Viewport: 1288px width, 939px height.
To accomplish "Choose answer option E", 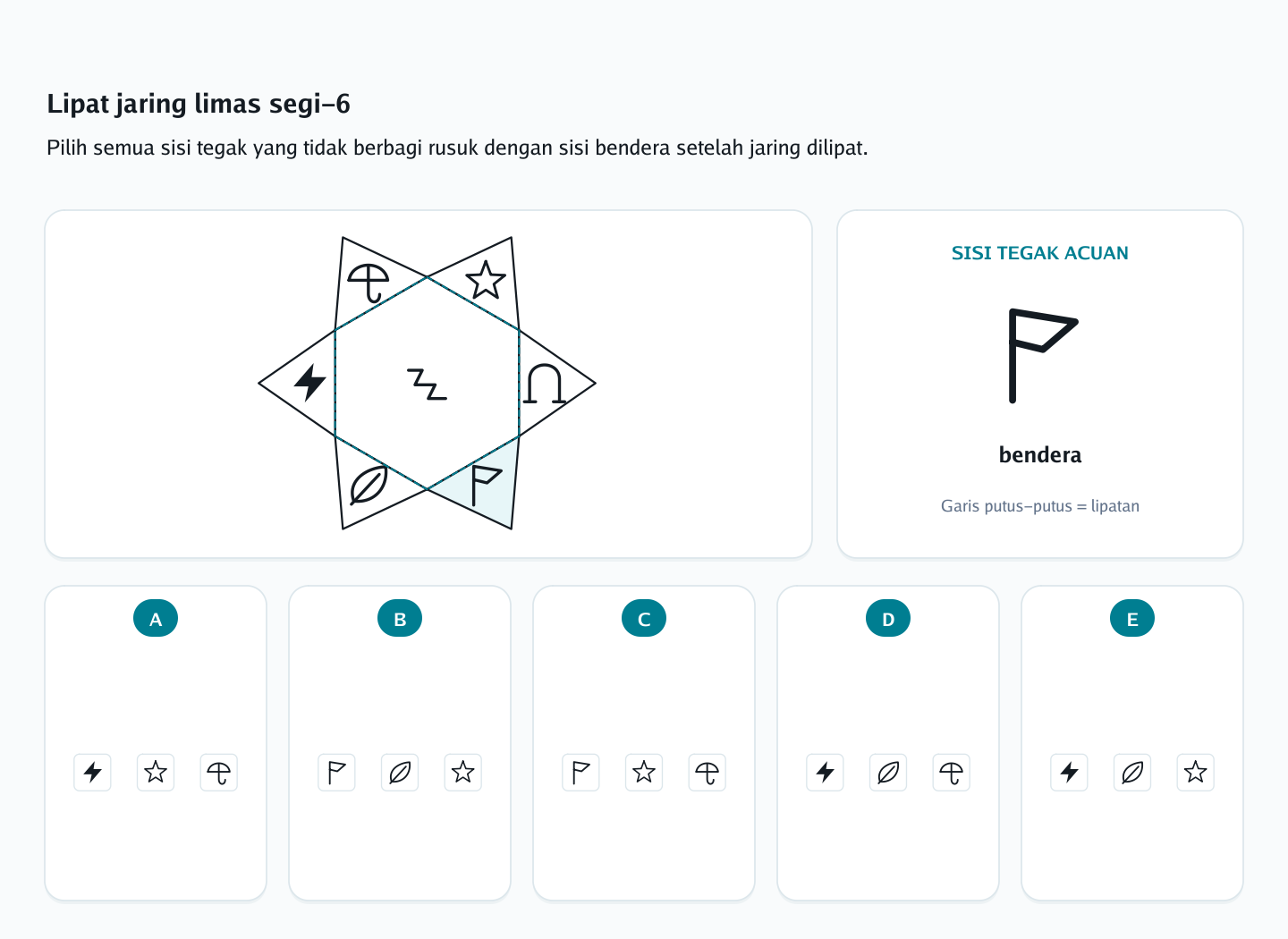I will [1132, 743].
